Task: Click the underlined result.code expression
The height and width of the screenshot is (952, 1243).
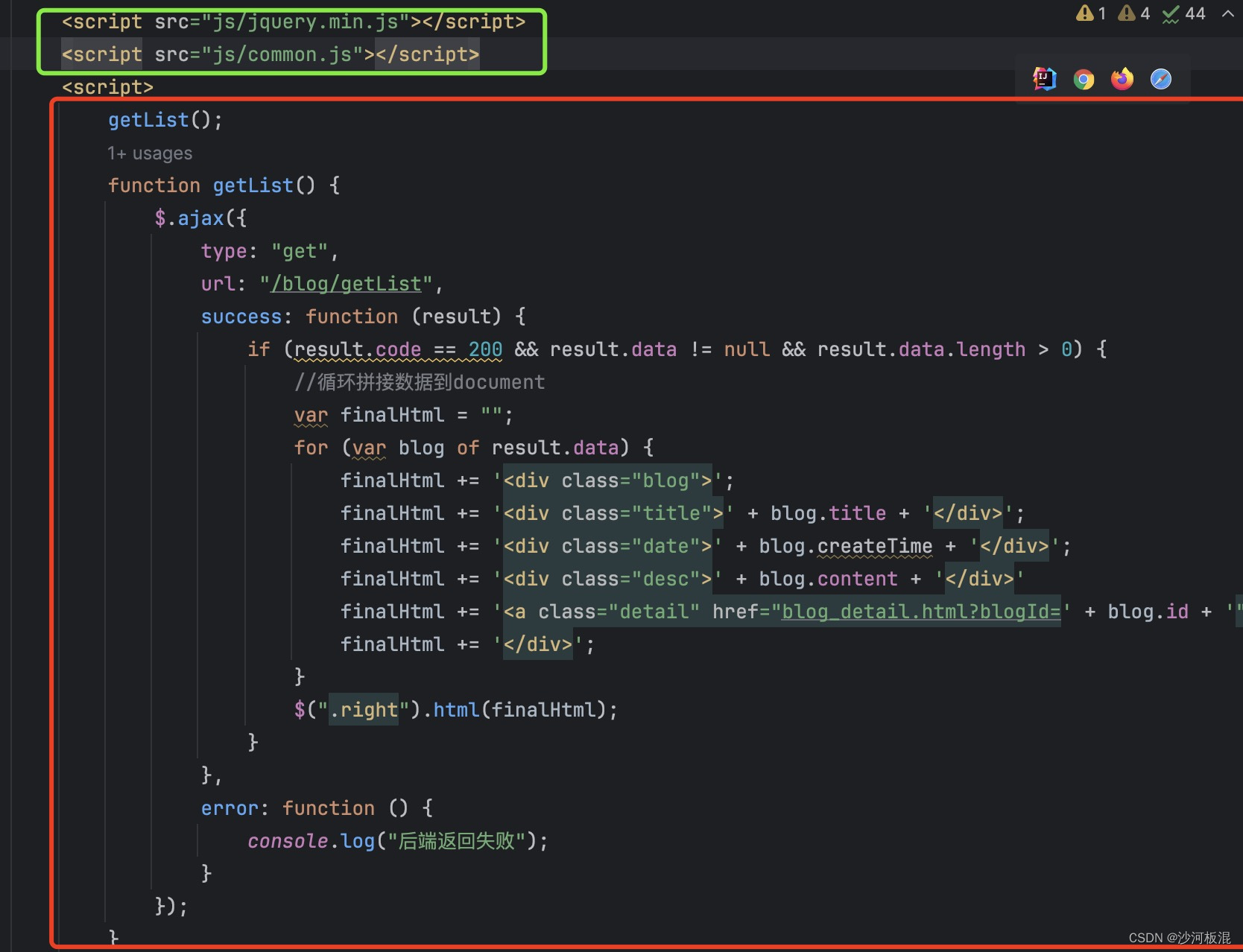Action: click(x=358, y=350)
